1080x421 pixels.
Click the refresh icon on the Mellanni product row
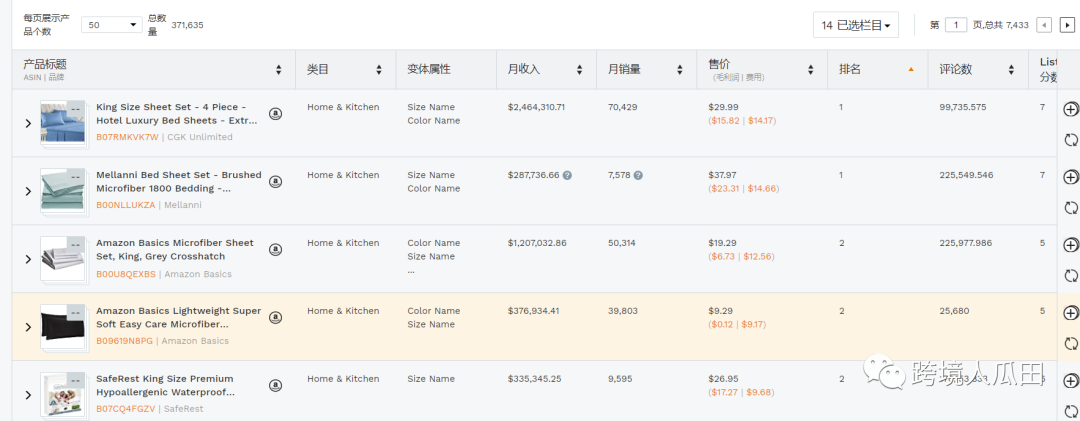click(1070, 208)
